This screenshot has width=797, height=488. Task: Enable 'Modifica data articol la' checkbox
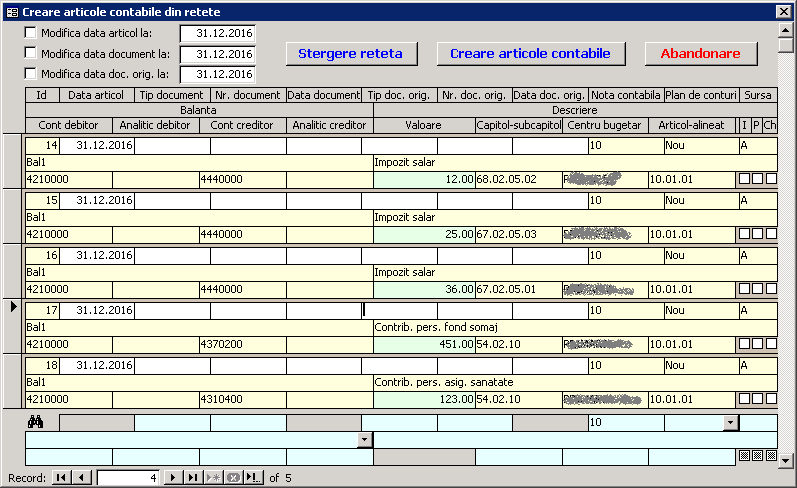tap(31, 33)
